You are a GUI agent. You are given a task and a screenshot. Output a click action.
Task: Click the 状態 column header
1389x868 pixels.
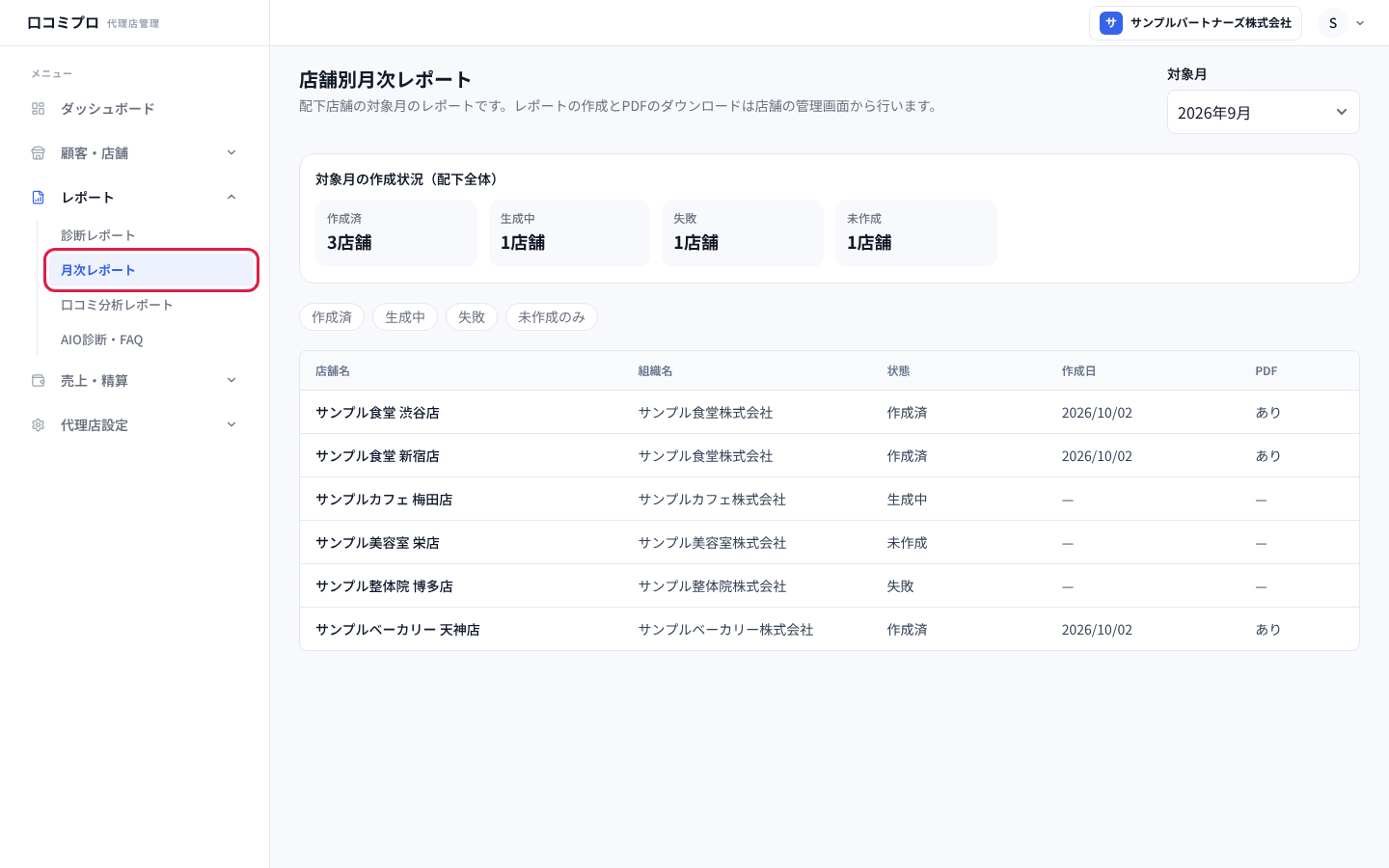tap(898, 371)
